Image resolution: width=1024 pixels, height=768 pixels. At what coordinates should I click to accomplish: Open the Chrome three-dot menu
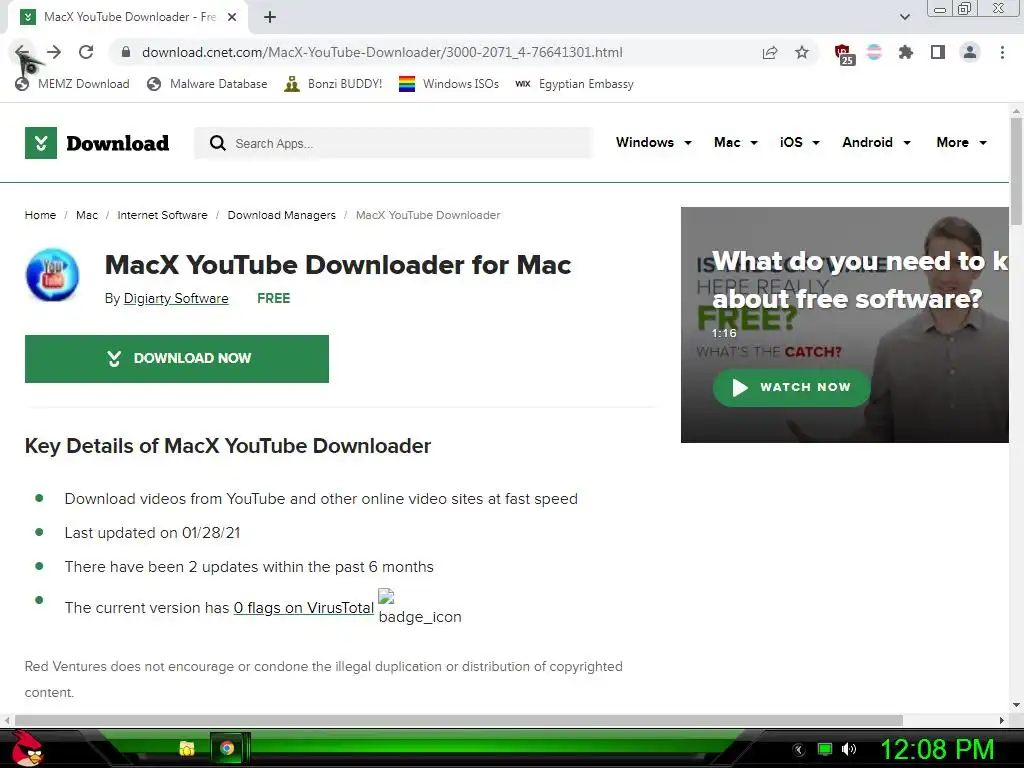tap(1002, 52)
